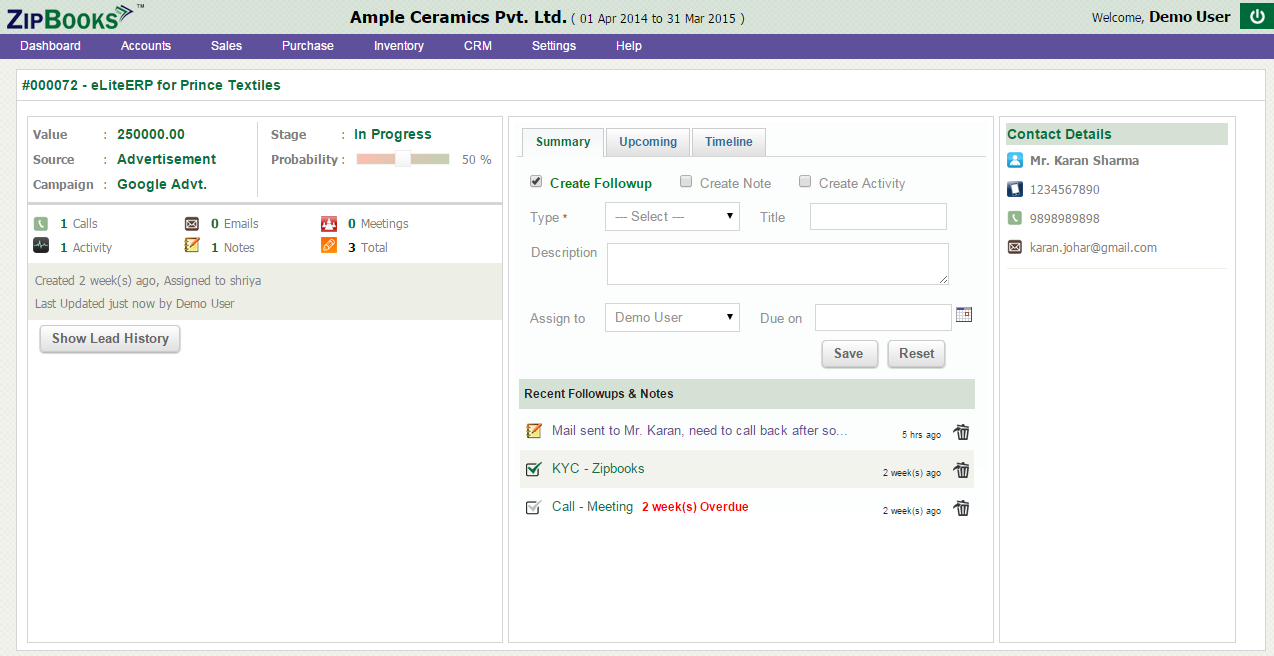Click the note icon beside Mail sent entry

534,431
